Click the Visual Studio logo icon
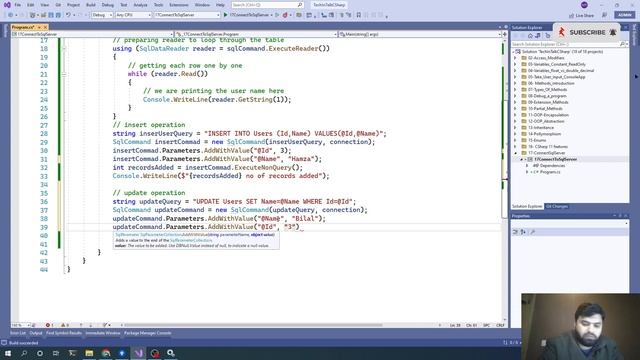Viewport: 640px width, 360px height. coord(7,5)
